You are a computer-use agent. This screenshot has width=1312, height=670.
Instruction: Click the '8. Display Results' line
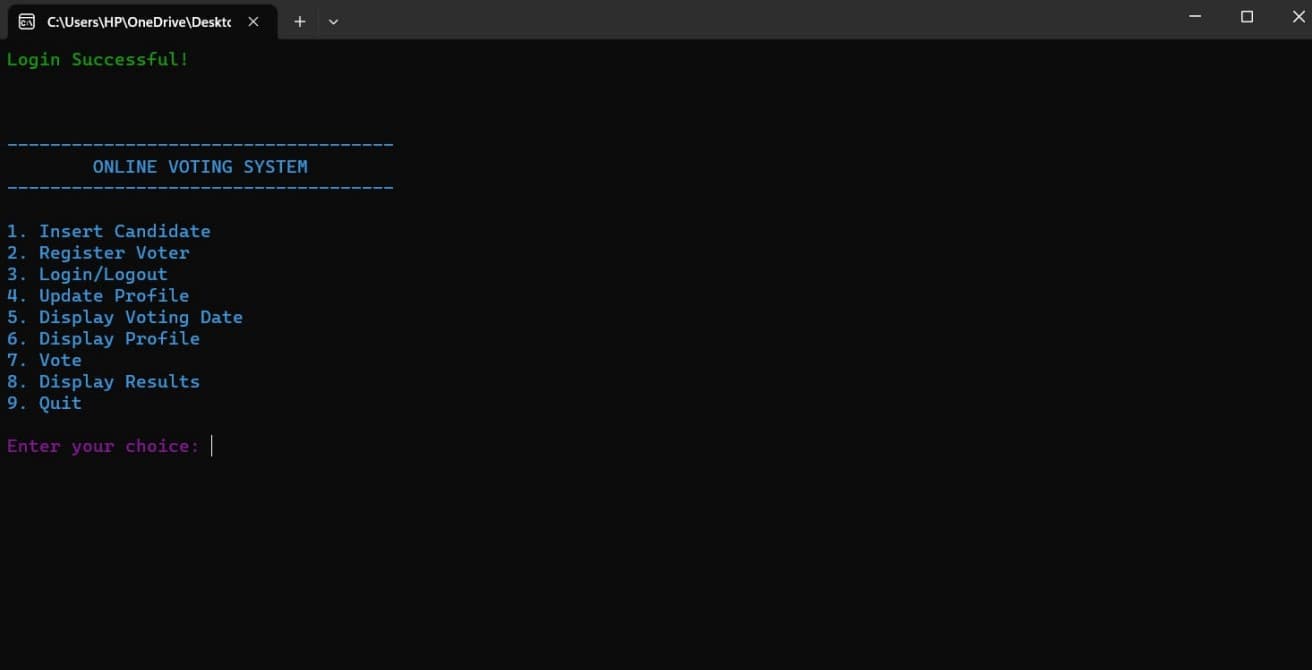point(103,382)
